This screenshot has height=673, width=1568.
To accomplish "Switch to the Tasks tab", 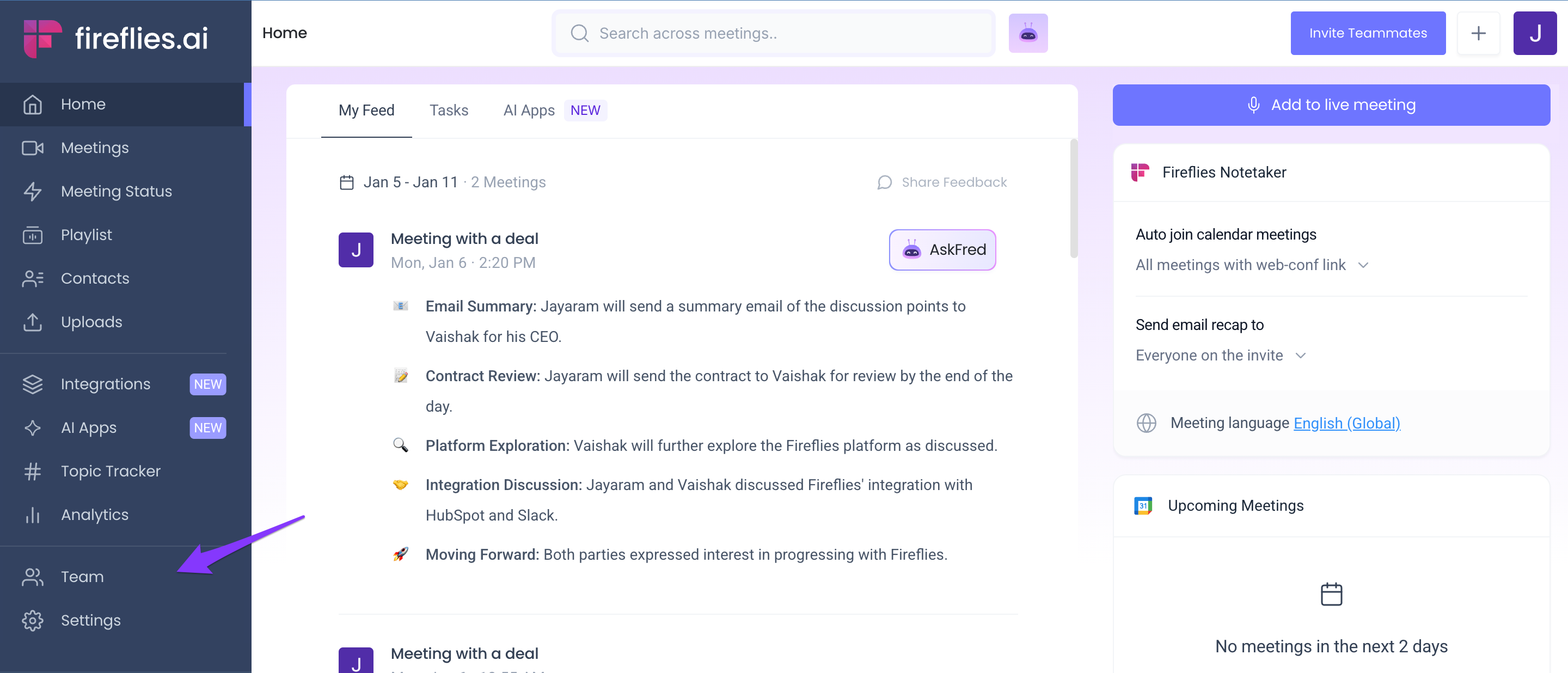I will click(449, 110).
